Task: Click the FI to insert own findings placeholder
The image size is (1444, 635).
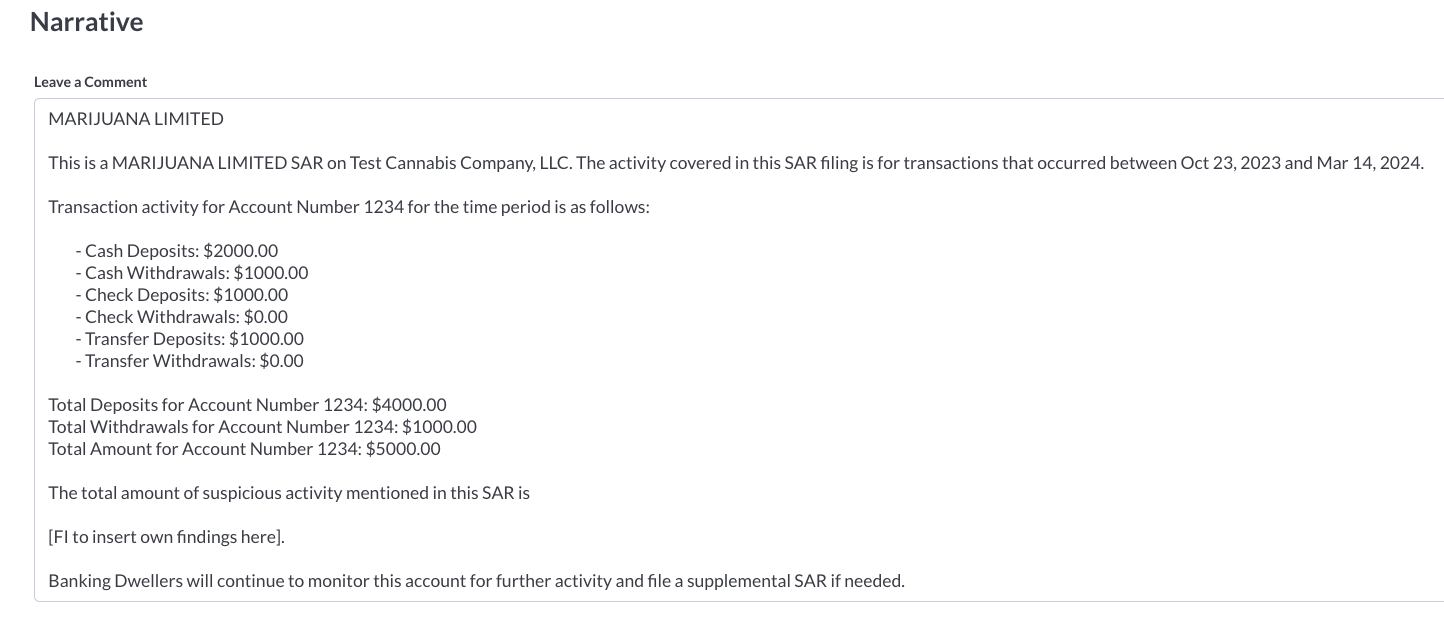Action: click(x=166, y=536)
